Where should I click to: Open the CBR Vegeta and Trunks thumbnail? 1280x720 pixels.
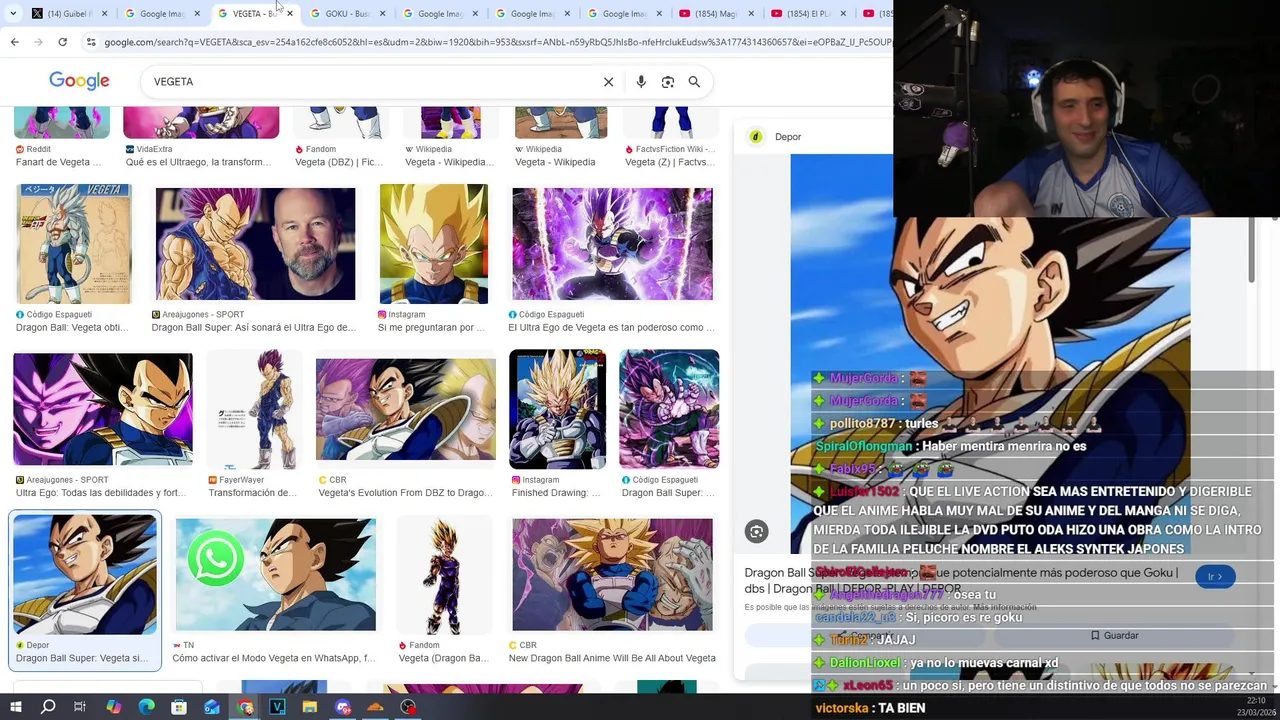[x=612, y=575]
